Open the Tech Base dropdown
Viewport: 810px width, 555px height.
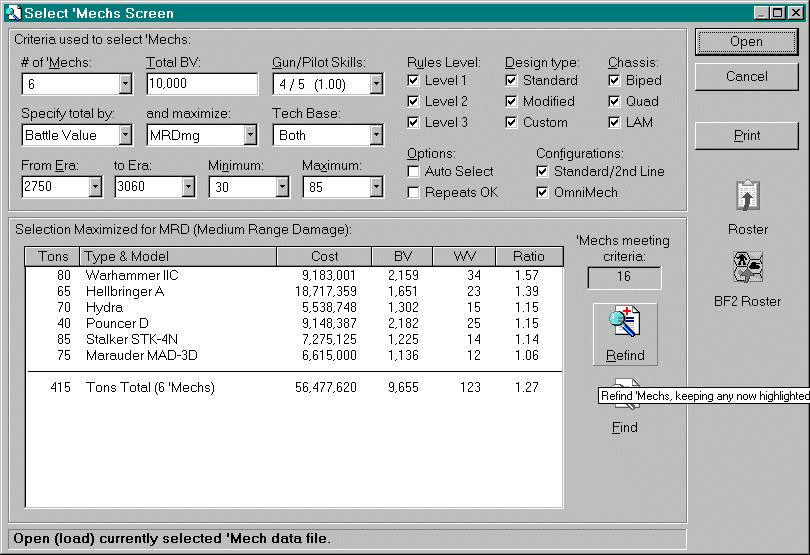coord(376,135)
